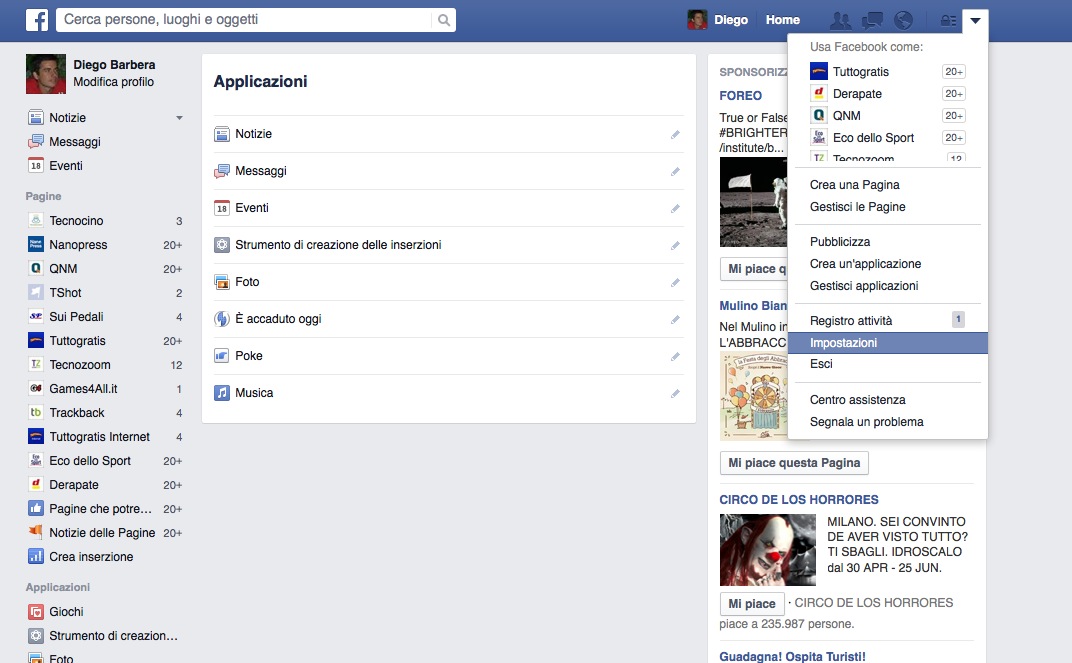Select Impostazioni in the account menu
Image resolution: width=1072 pixels, height=663 pixels.
[887, 342]
